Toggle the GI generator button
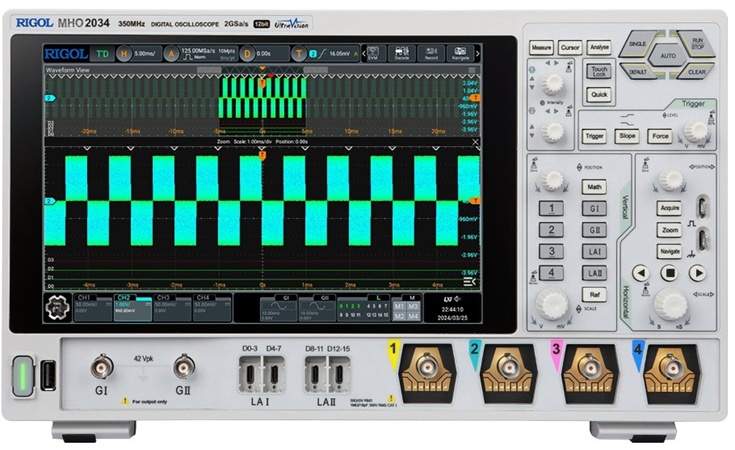Screen dimensions: 735x450 coord(594,209)
